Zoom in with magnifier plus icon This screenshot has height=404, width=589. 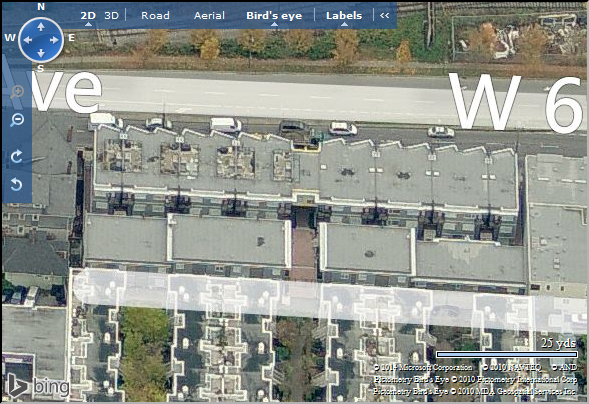[17, 92]
